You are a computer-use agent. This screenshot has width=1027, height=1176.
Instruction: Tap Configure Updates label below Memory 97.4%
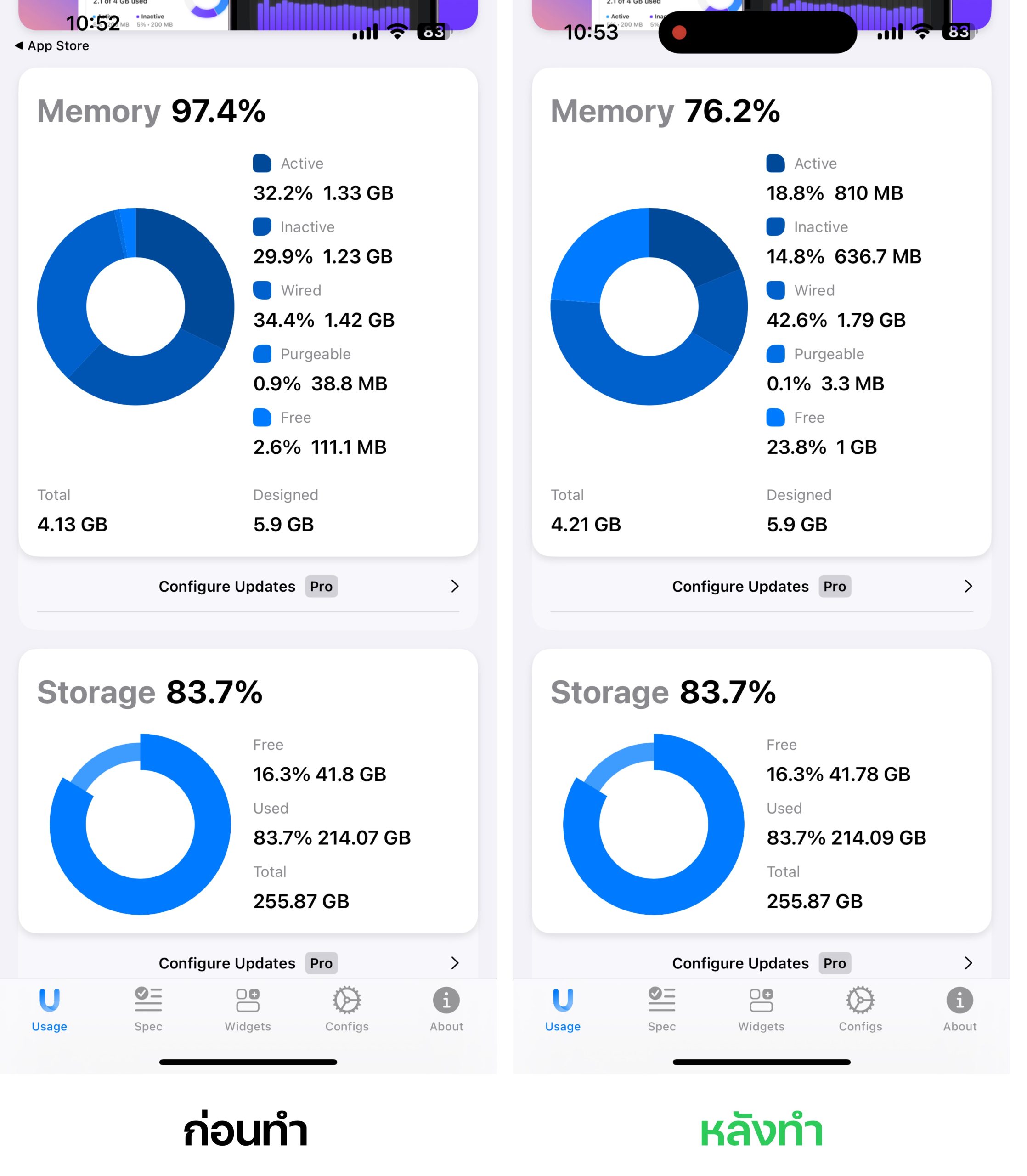(227, 586)
